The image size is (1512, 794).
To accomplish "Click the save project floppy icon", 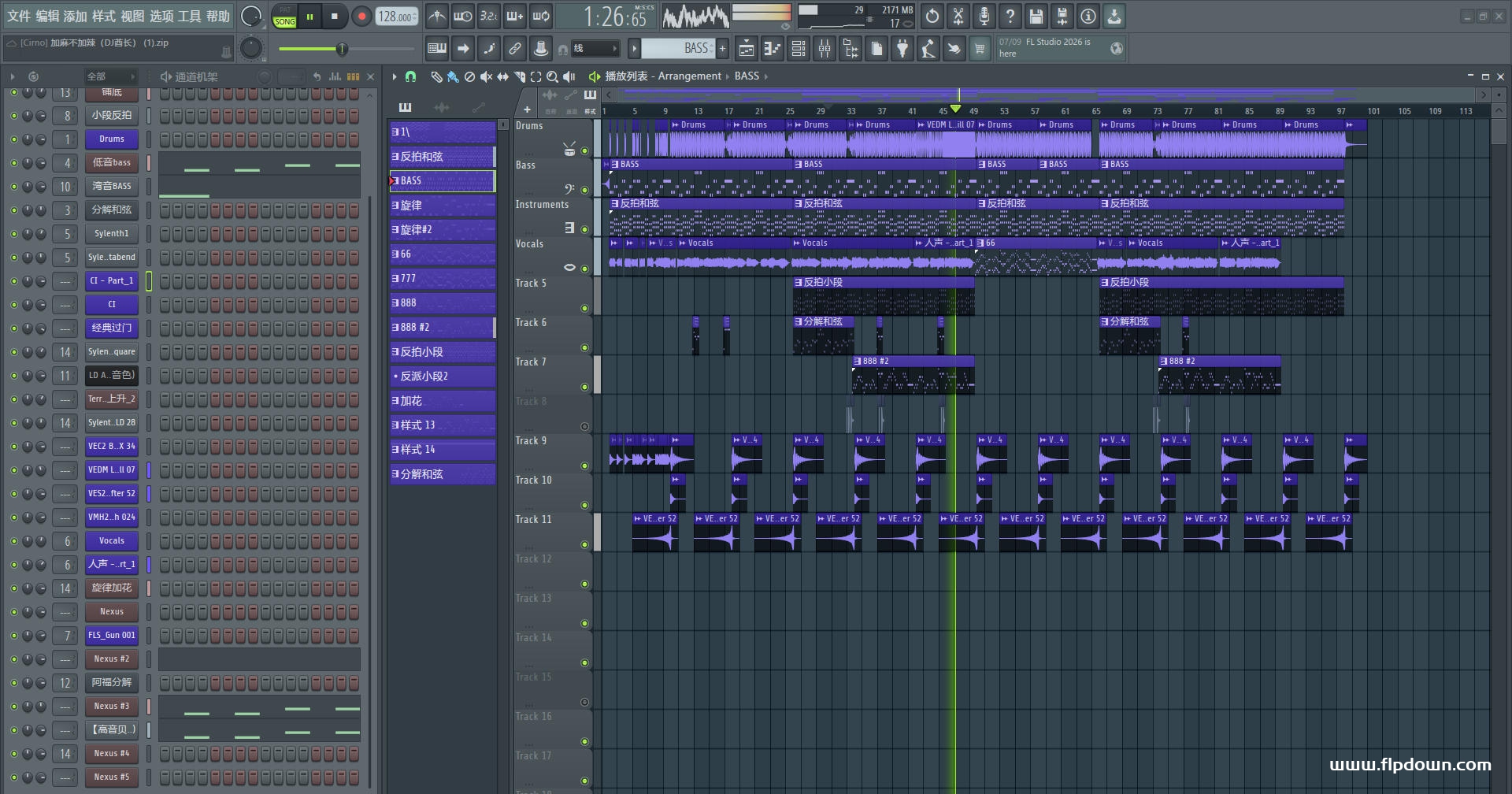I will (1036, 16).
